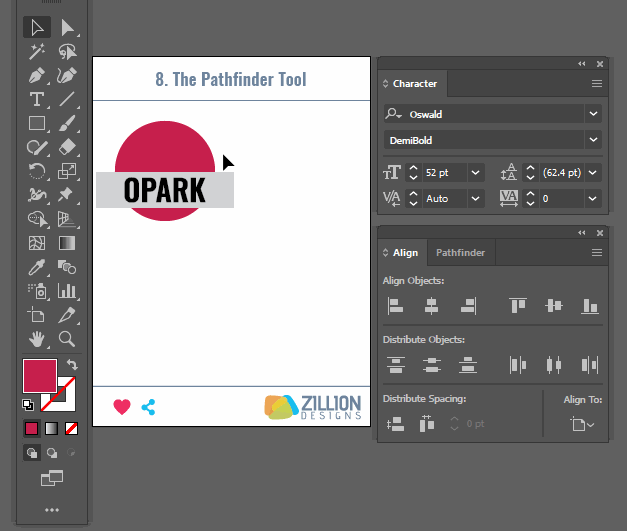
Task: Set the paint mode to None
Action: tap(71, 428)
